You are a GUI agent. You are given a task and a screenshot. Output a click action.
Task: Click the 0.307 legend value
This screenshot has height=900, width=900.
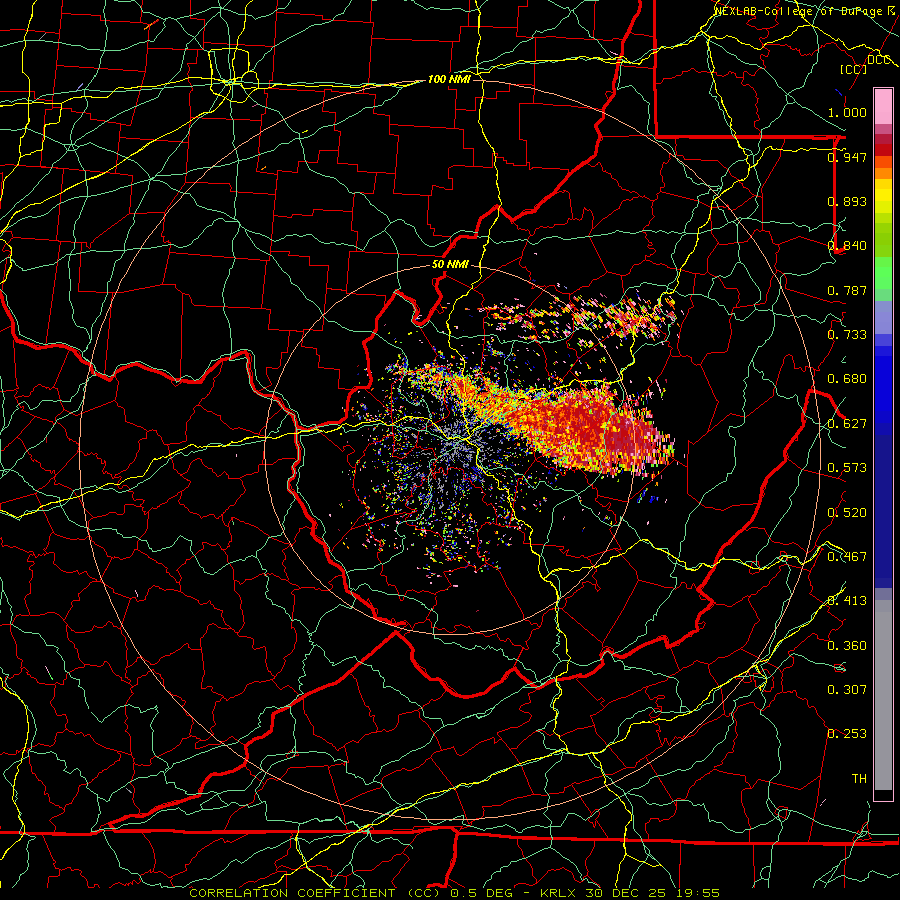point(847,689)
